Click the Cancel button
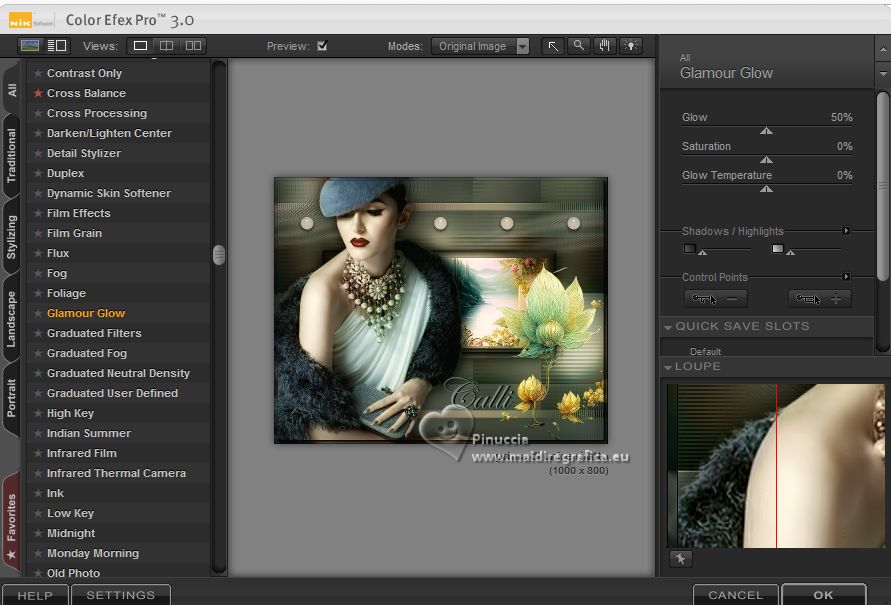The image size is (891, 605). (x=735, y=595)
